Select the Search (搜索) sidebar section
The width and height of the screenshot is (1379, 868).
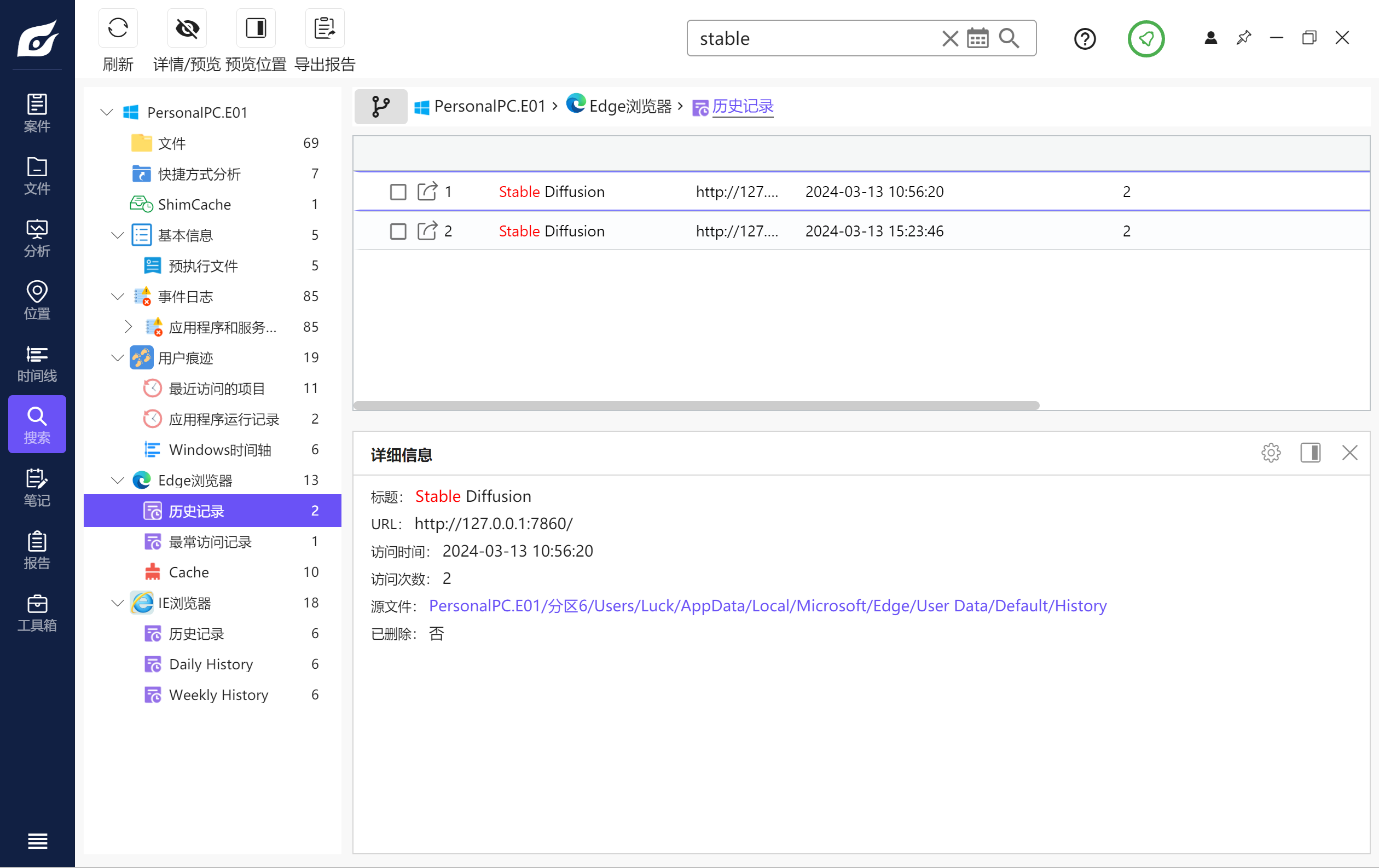(37, 425)
